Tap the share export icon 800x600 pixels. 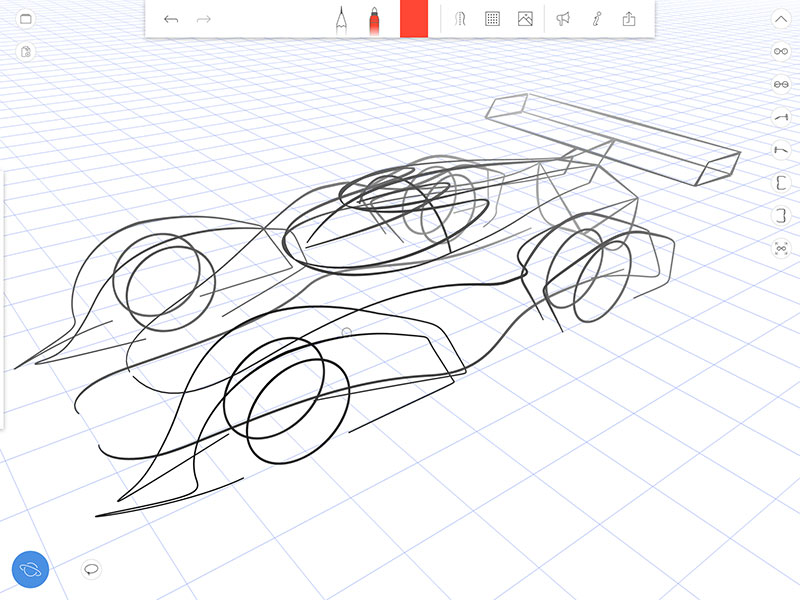pos(629,19)
